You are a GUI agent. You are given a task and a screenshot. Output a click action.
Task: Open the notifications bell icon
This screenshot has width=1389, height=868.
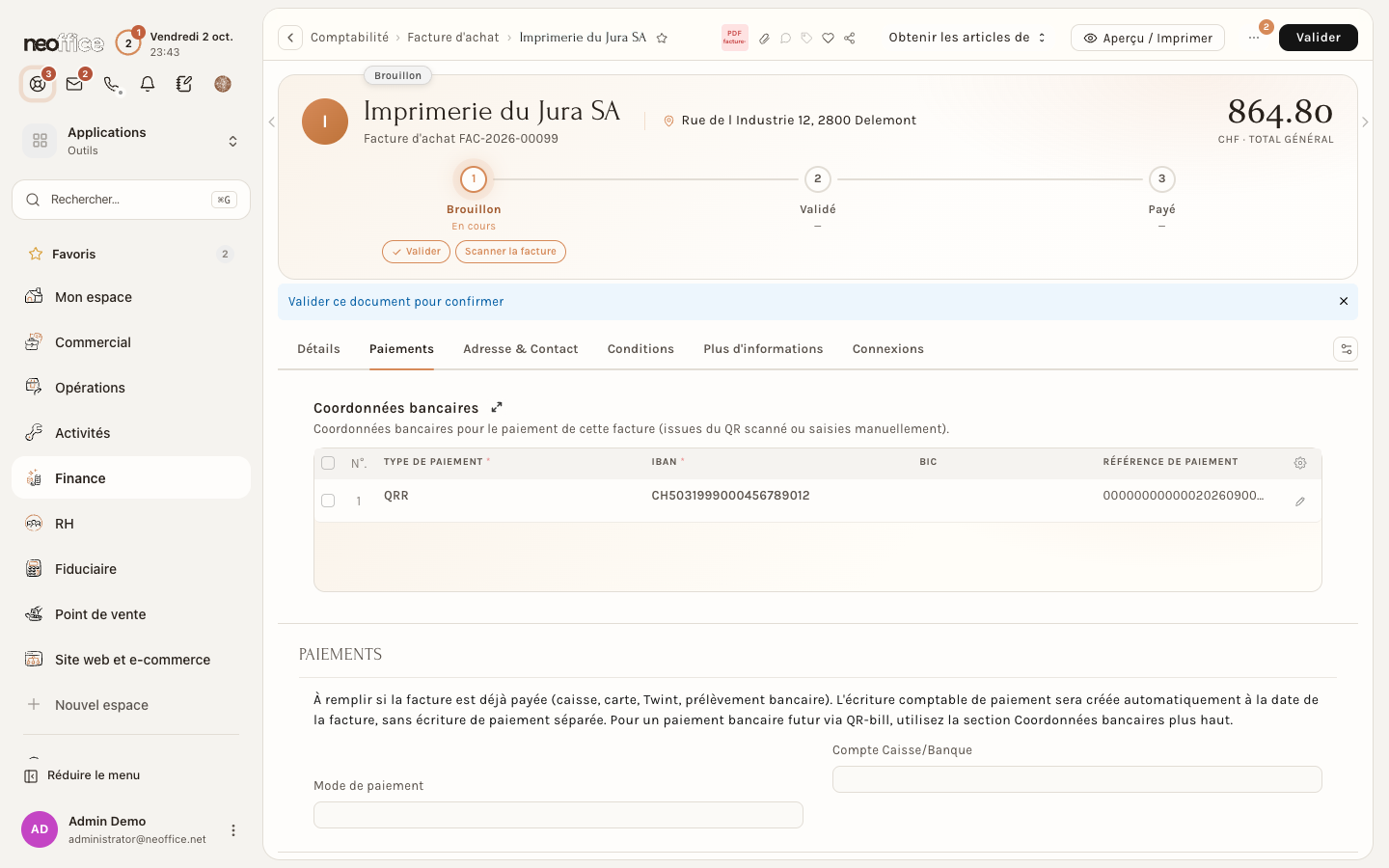click(x=148, y=84)
